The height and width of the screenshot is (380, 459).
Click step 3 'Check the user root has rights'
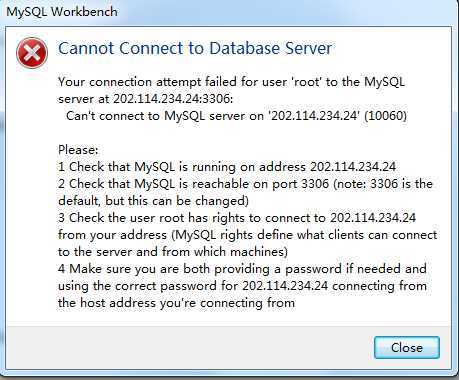(237, 218)
